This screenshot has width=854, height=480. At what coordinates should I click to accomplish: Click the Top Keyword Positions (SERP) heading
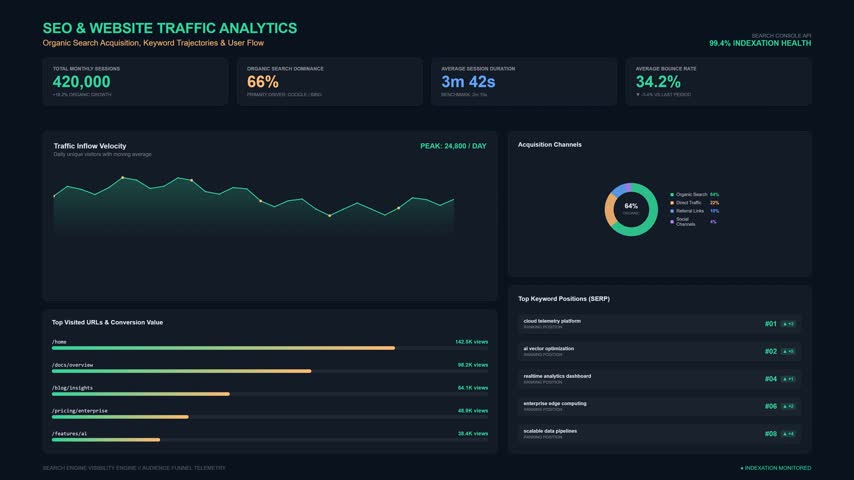564,299
